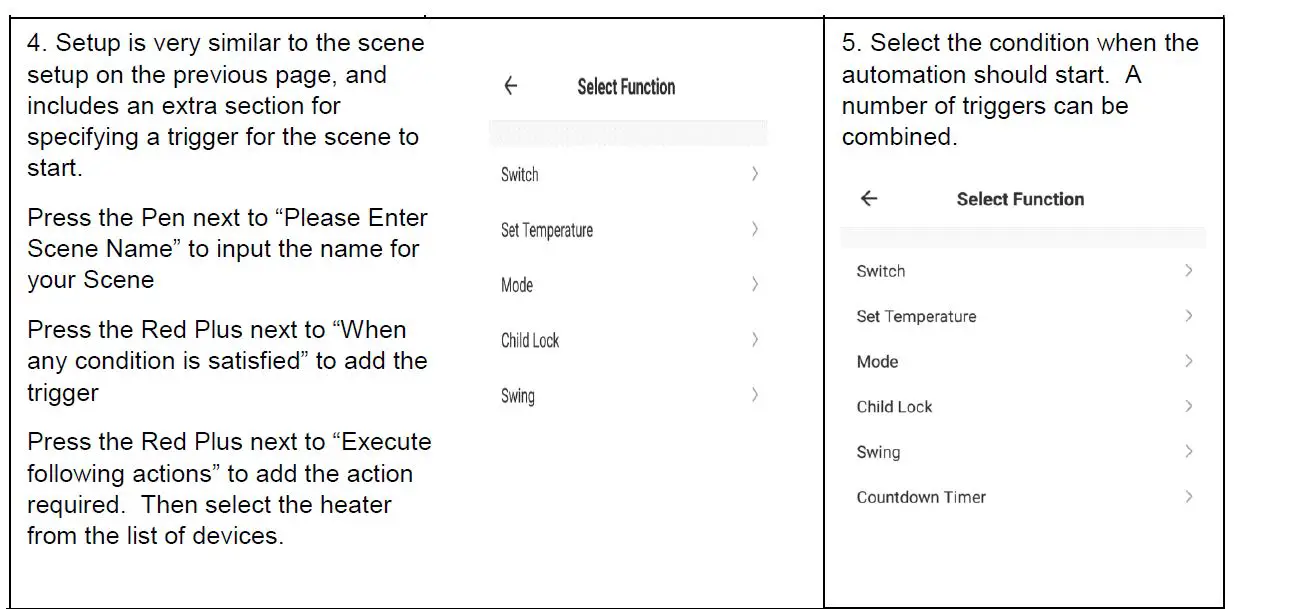
Task: Expand Switch chevron in right list
Action: coord(1188,271)
